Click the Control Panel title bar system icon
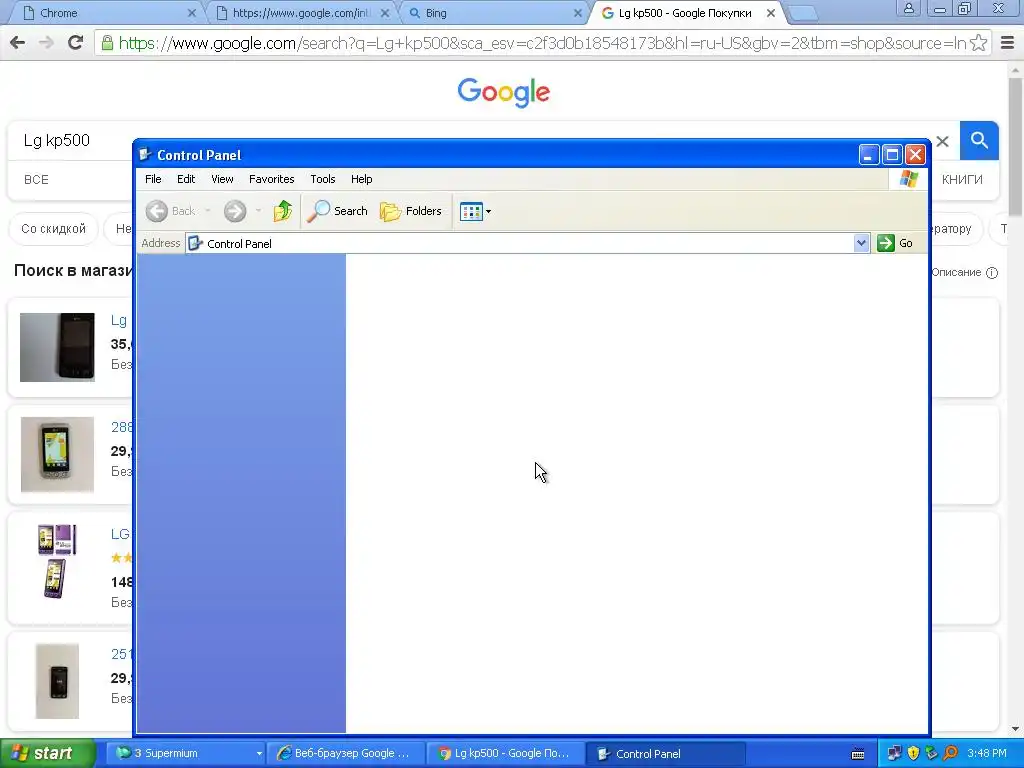 pyautogui.click(x=145, y=155)
